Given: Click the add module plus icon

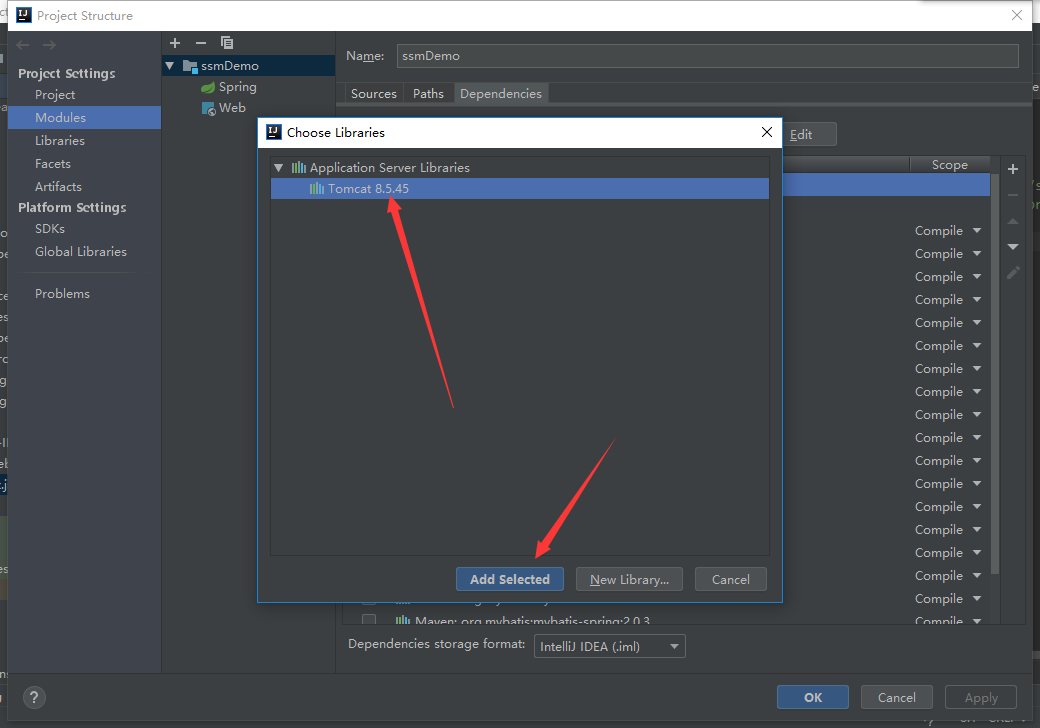Looking at the screenshot, I should click(x=175, y=43).
